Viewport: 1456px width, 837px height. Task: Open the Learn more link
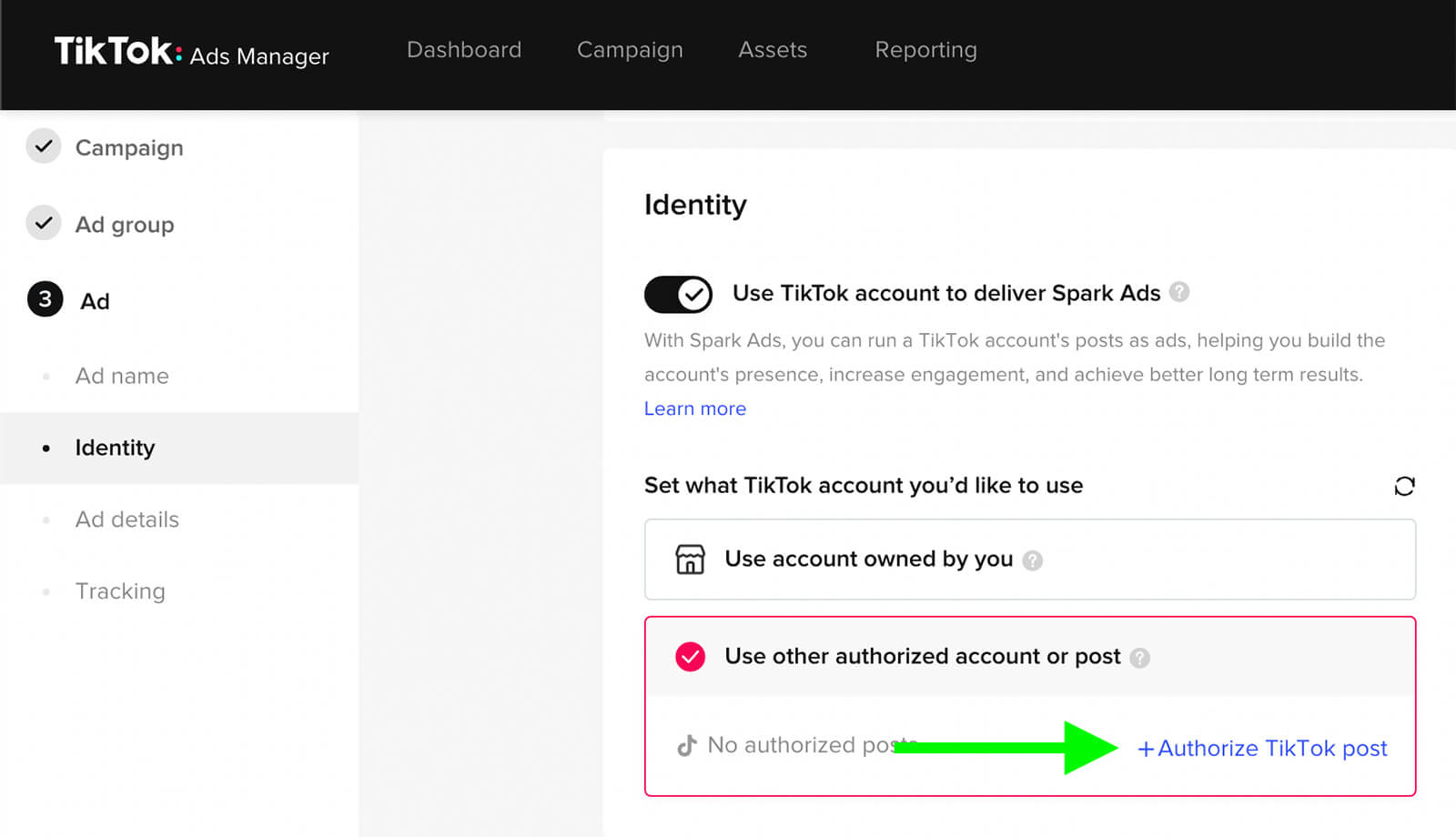(x=695, y=408)
